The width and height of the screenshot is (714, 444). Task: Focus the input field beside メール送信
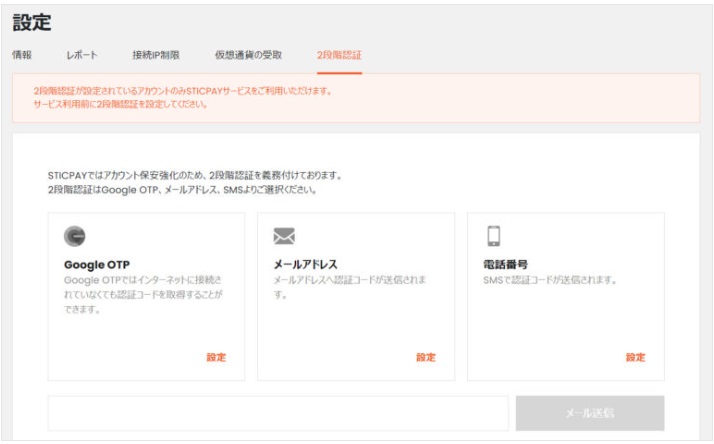278,413
